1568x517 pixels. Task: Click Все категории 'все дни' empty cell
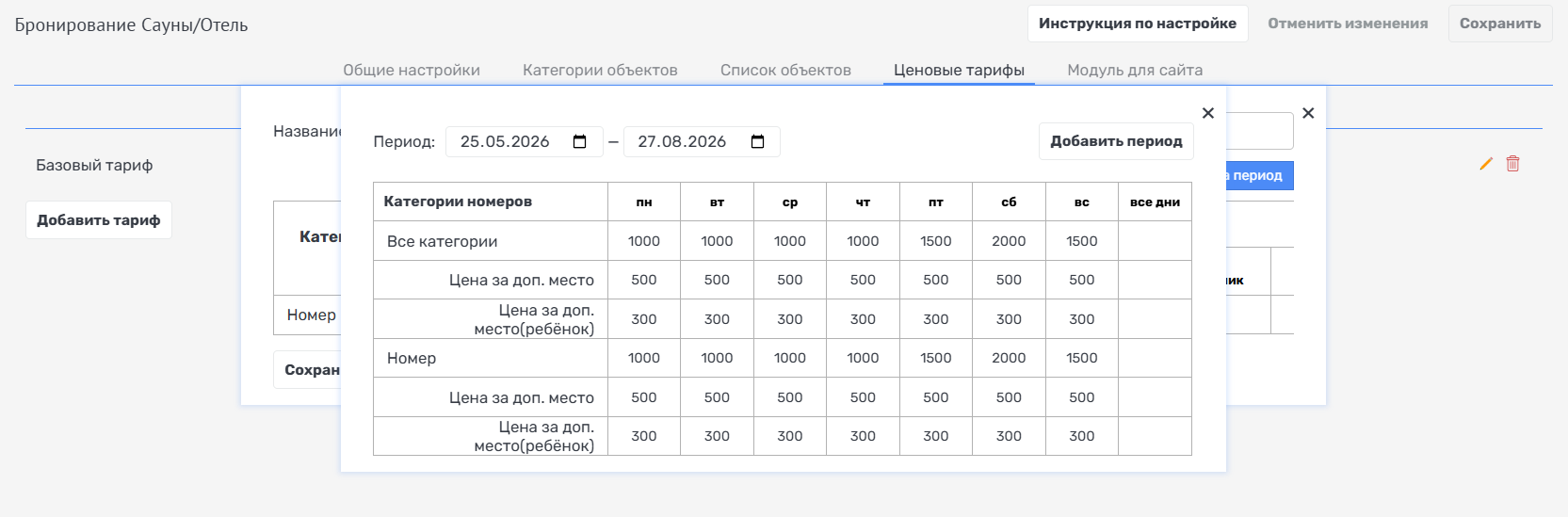[1156, 241]
